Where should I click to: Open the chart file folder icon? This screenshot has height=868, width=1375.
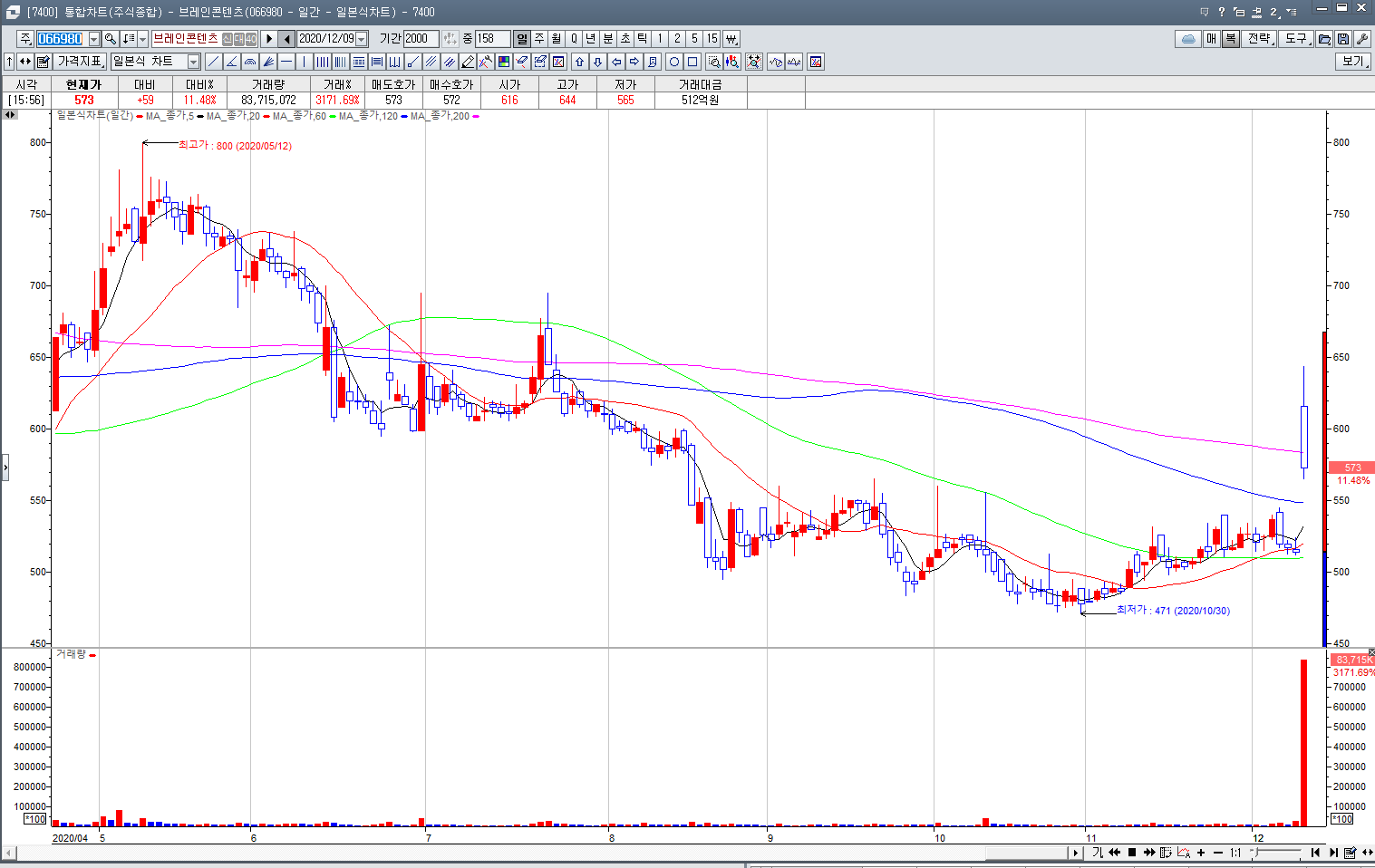(x=1324, y=39)
